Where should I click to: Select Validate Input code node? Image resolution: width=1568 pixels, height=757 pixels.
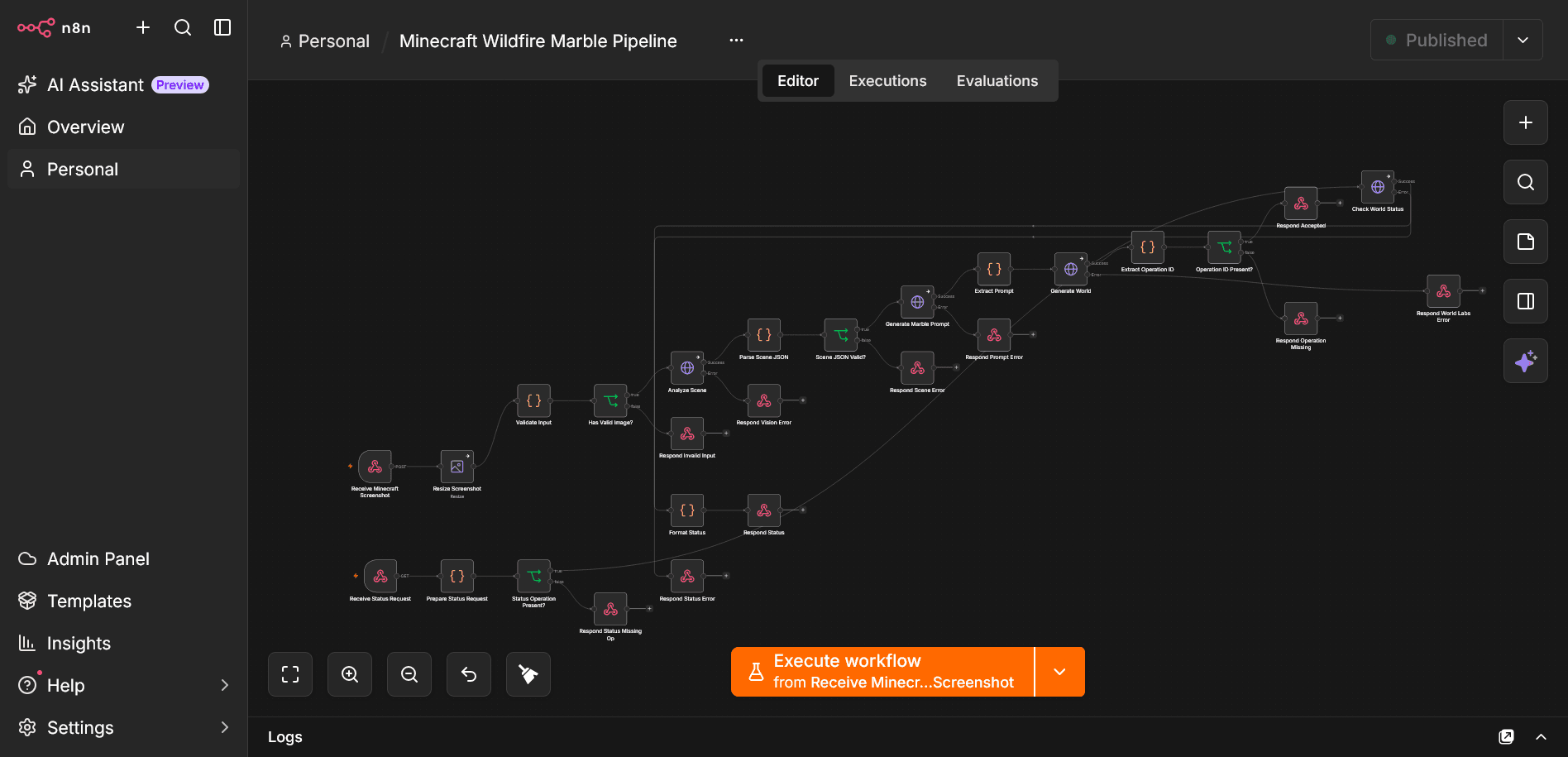tap(533, 400)
